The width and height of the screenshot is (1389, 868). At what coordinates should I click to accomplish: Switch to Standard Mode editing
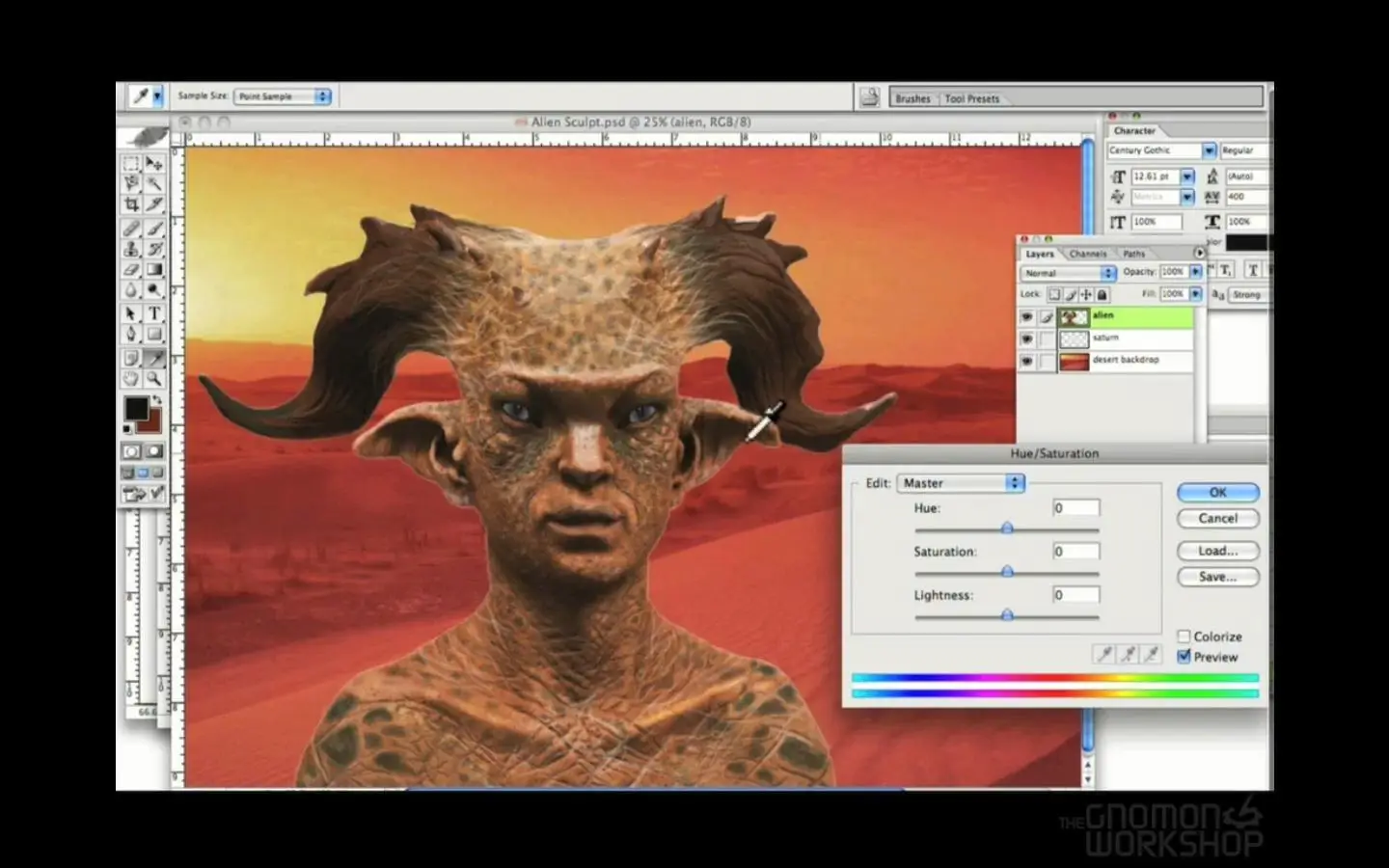click(131, 450)
